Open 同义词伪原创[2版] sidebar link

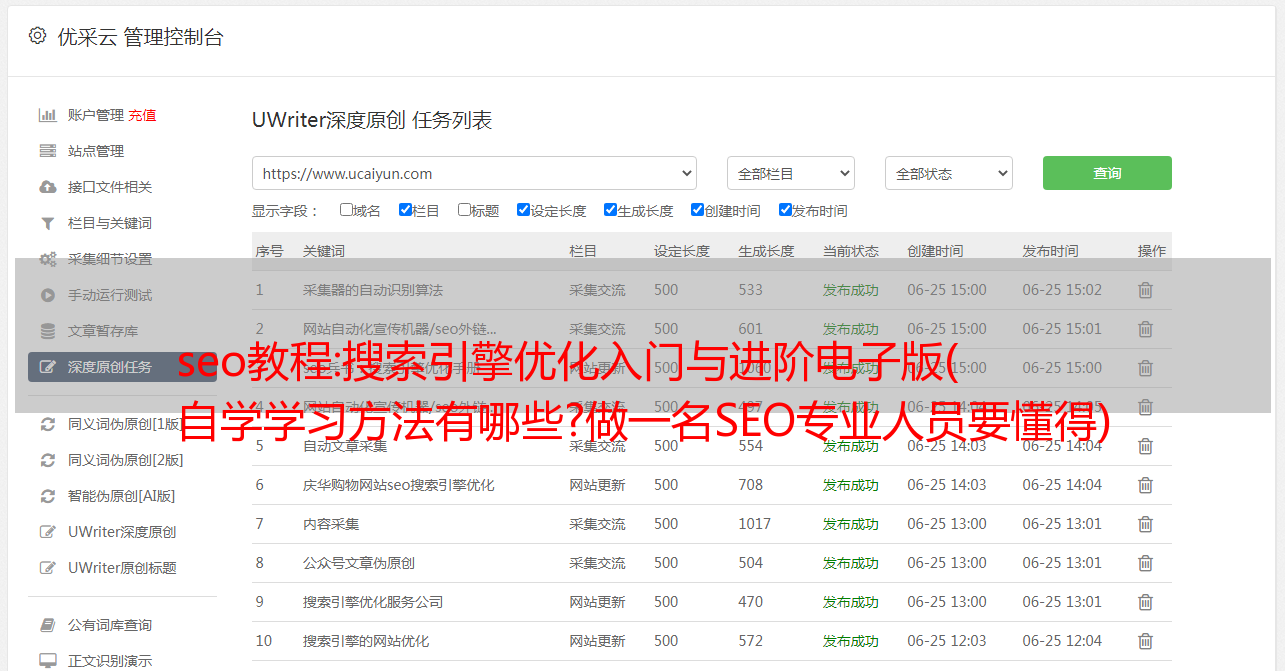click(125, 460)
